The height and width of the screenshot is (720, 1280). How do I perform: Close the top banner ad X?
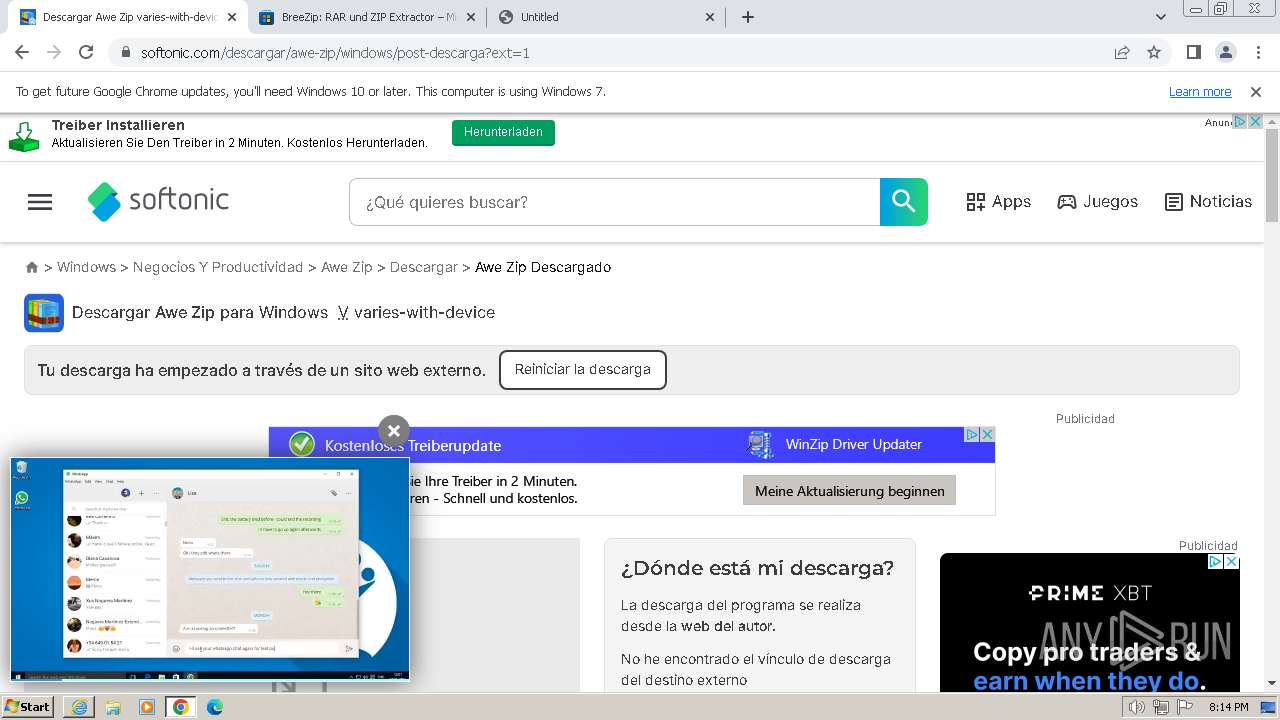click(x=1256, y=122)
